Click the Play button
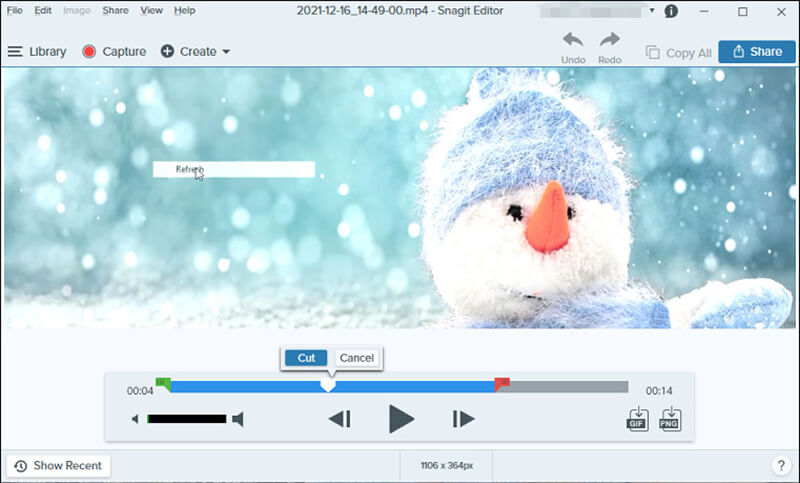Image resolution: width=800 pixels, height=483 pixels. click(401, 419)
